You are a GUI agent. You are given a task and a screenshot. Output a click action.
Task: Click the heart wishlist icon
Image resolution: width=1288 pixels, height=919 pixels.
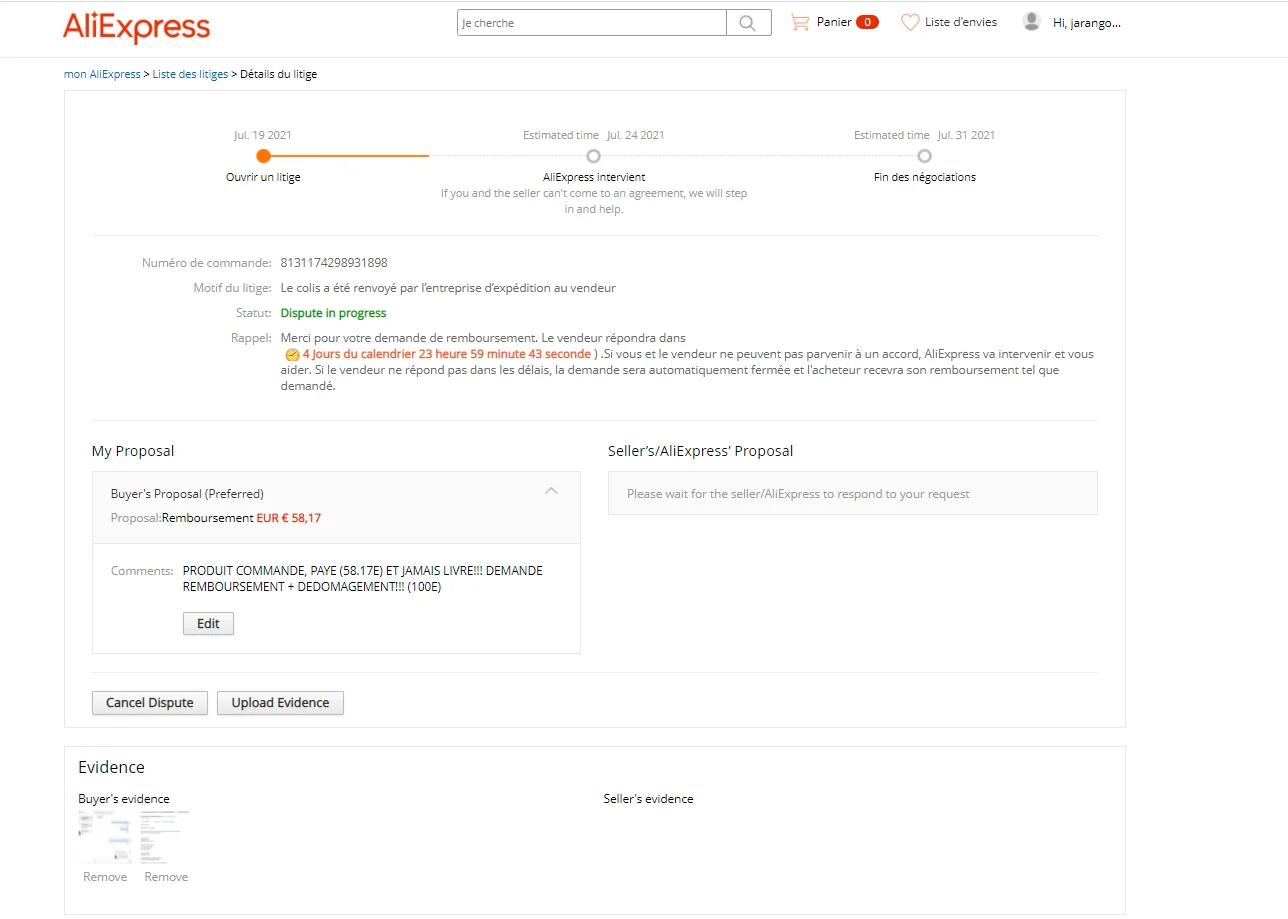pos(910,22)
